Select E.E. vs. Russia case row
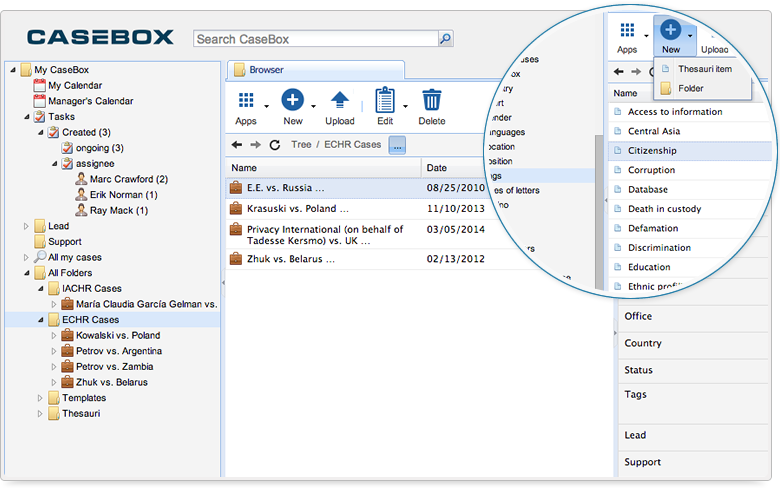The height and width of the screenshot is (500, 780). tap(357, 188)
